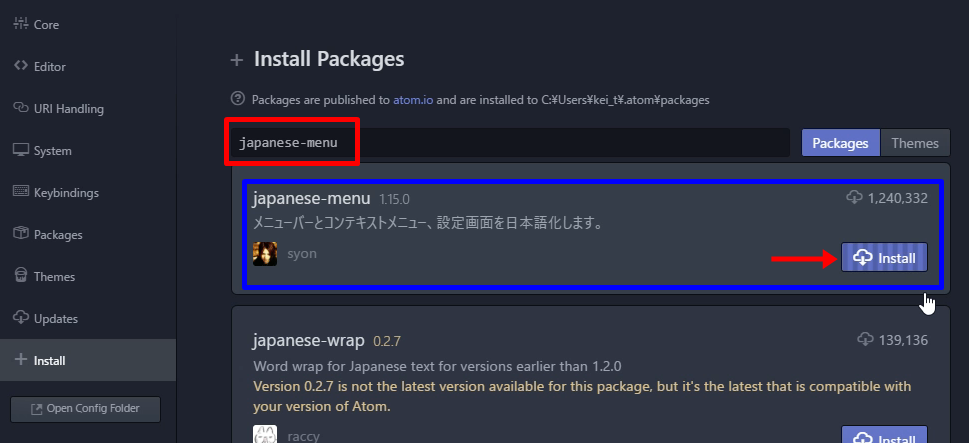
Task: Open Updates via its cloud download icon
Action: tap(21, 318)
